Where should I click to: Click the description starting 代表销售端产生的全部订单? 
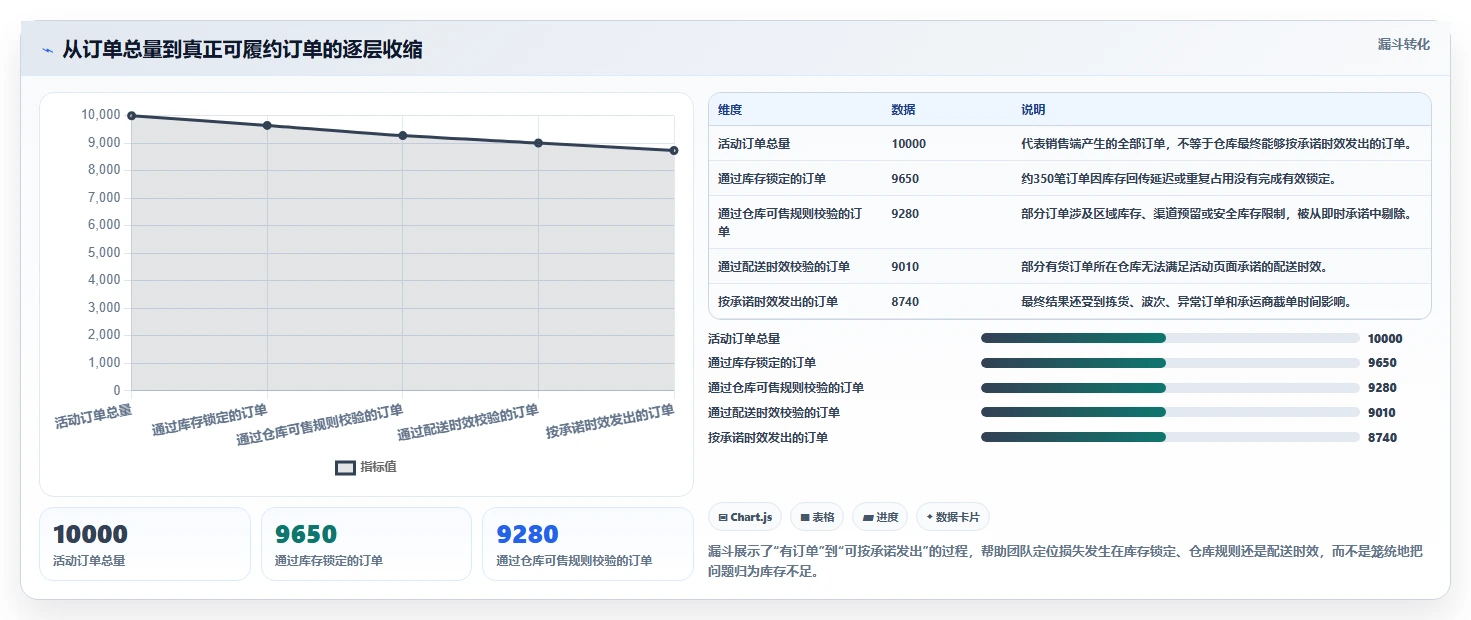point(1216,144)
